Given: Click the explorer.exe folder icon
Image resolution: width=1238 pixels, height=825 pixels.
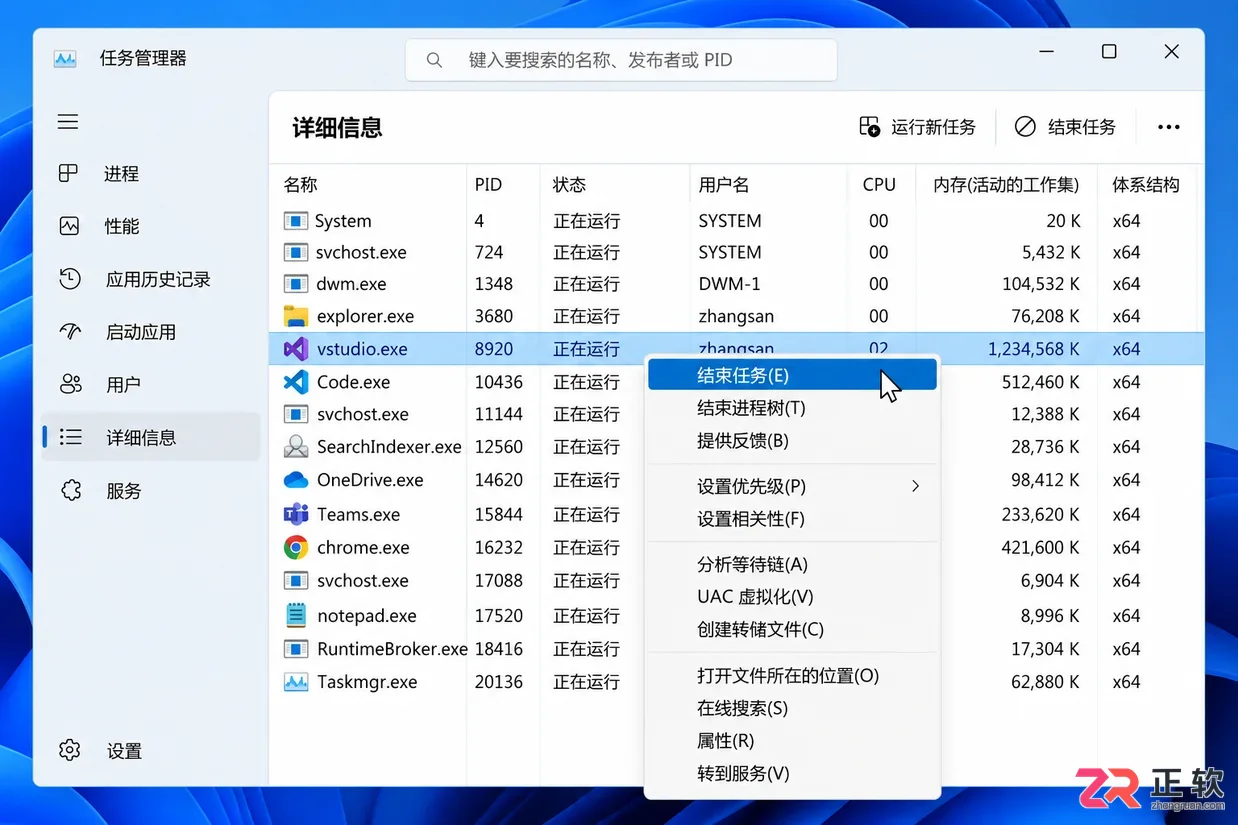Looking at the screenshot, I should pyautogui.click(x=296, y=316).
